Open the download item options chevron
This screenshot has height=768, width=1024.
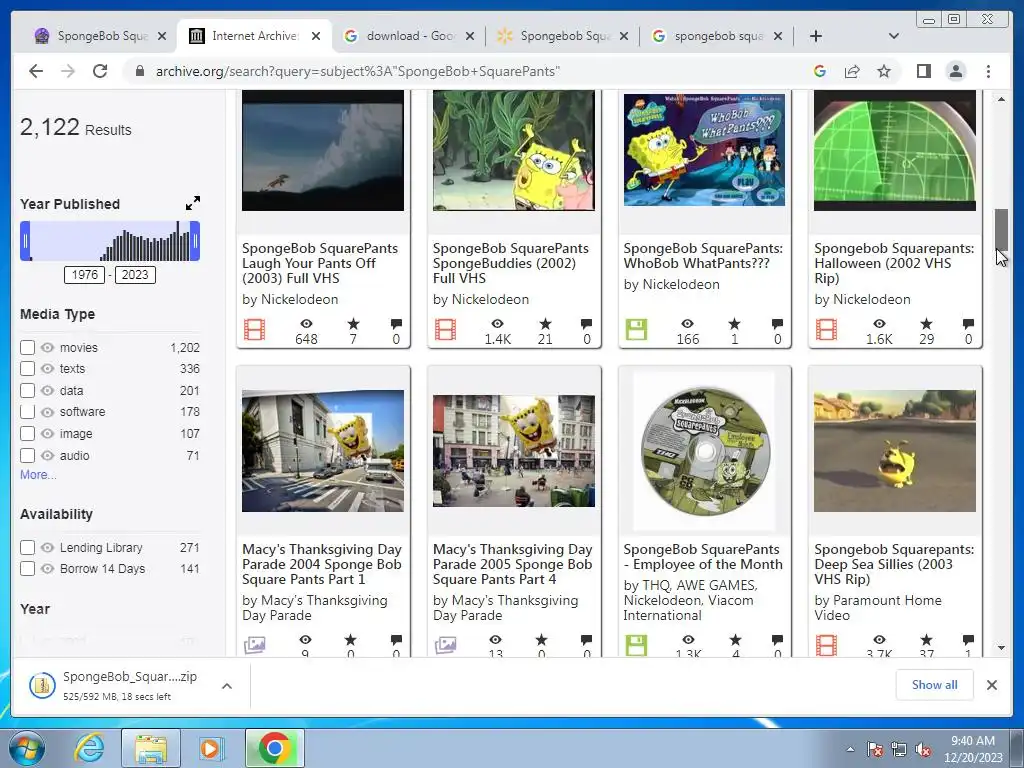click(227, 686)
